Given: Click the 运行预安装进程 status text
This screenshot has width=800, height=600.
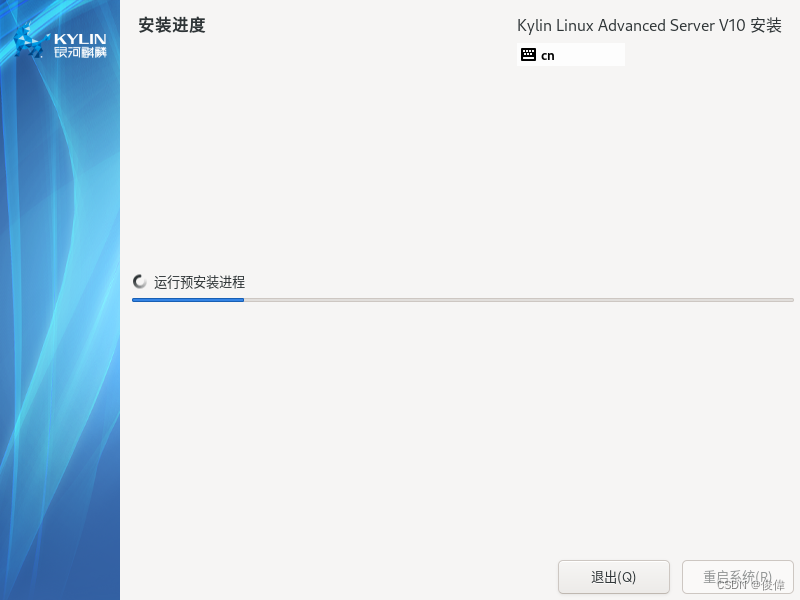Looking at the screenshot, I should coord(199,282).
